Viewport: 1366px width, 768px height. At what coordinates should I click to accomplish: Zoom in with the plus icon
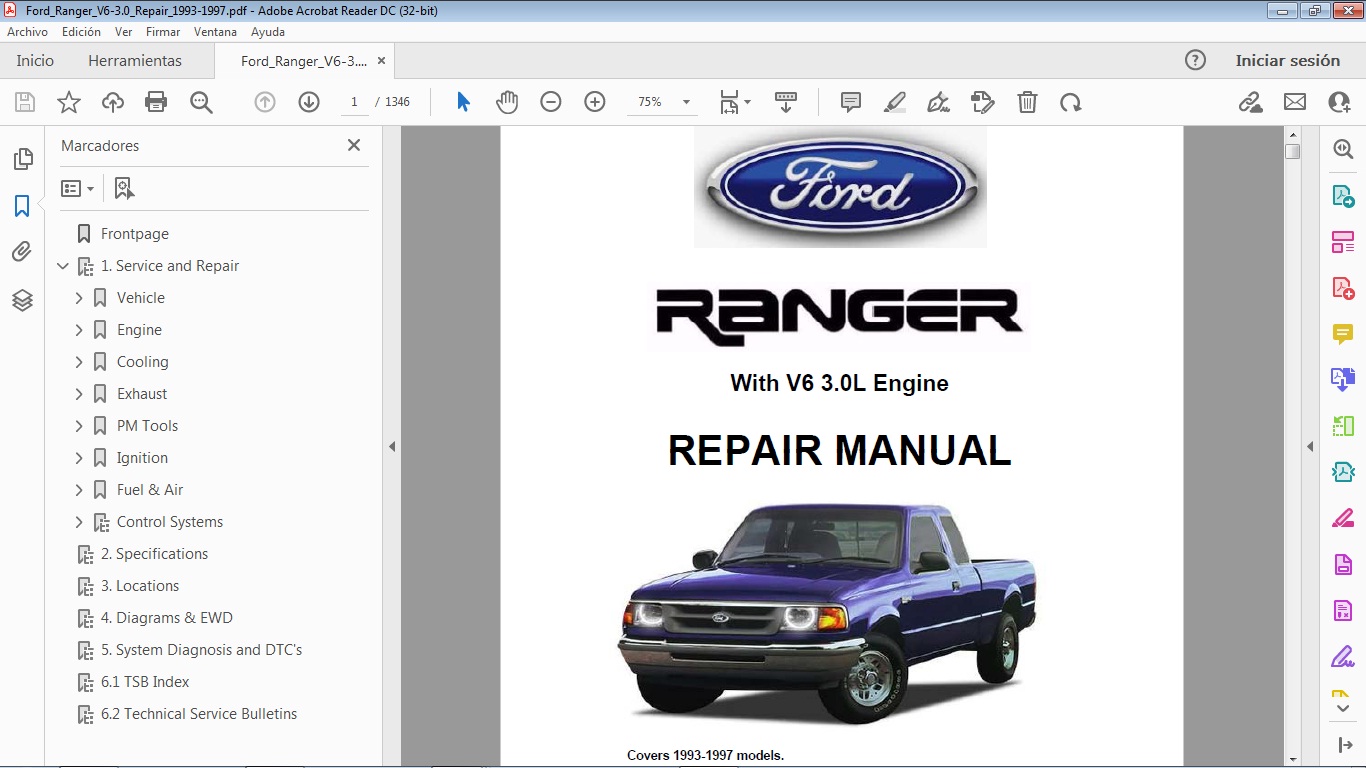595,101
